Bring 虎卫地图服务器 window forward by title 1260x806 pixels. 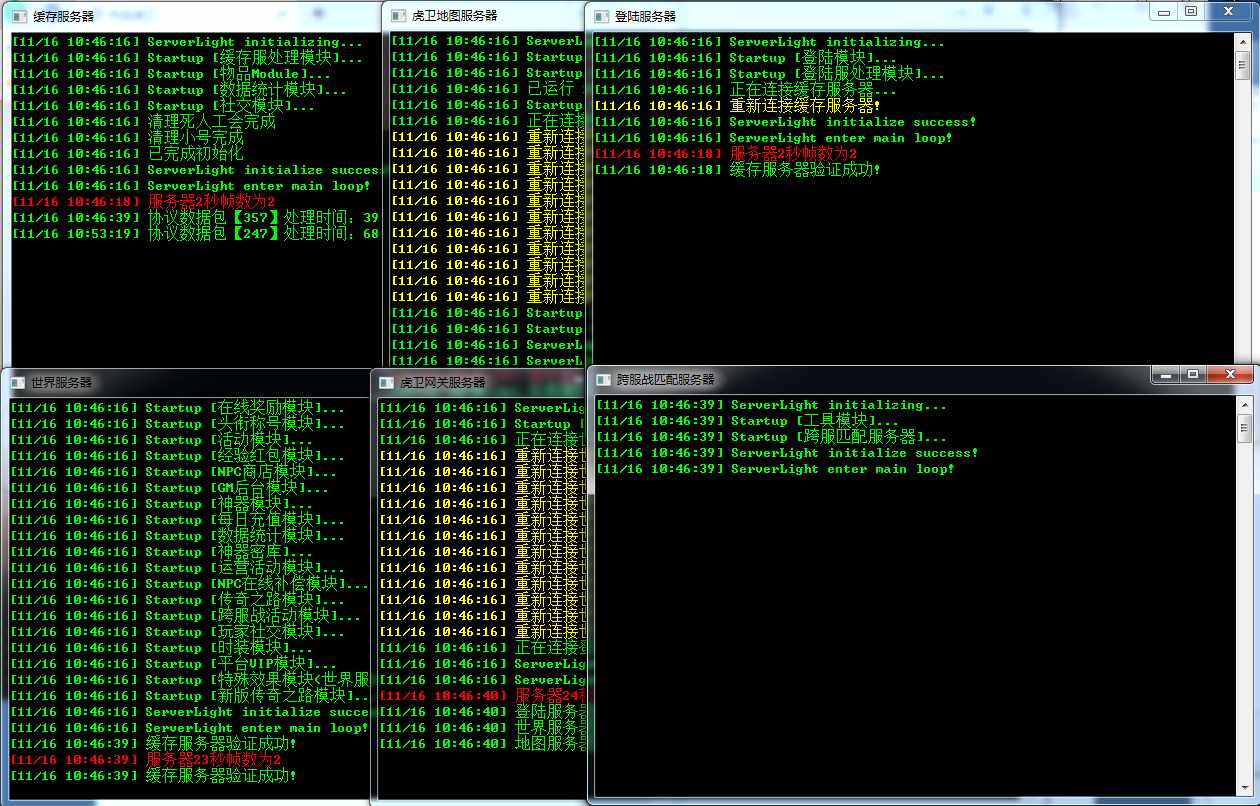[454, 16]
